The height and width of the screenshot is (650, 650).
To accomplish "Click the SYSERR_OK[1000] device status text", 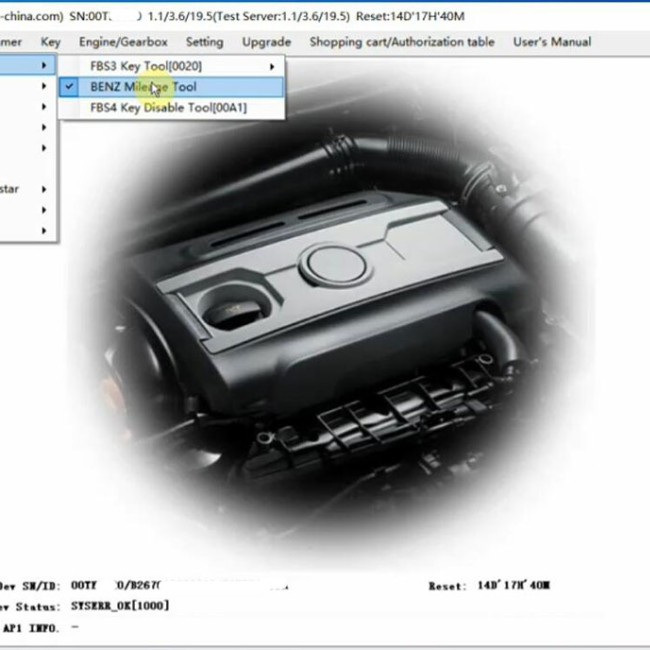I will click(x=120, y=606).
